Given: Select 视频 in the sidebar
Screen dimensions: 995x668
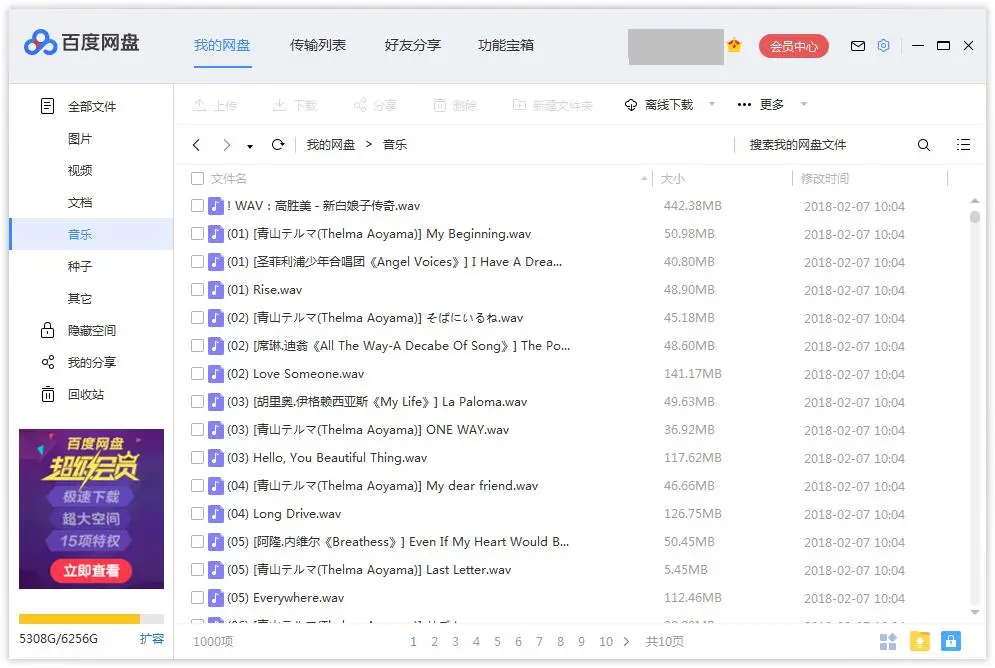Looking at the screenshot, I should (80, 170).
